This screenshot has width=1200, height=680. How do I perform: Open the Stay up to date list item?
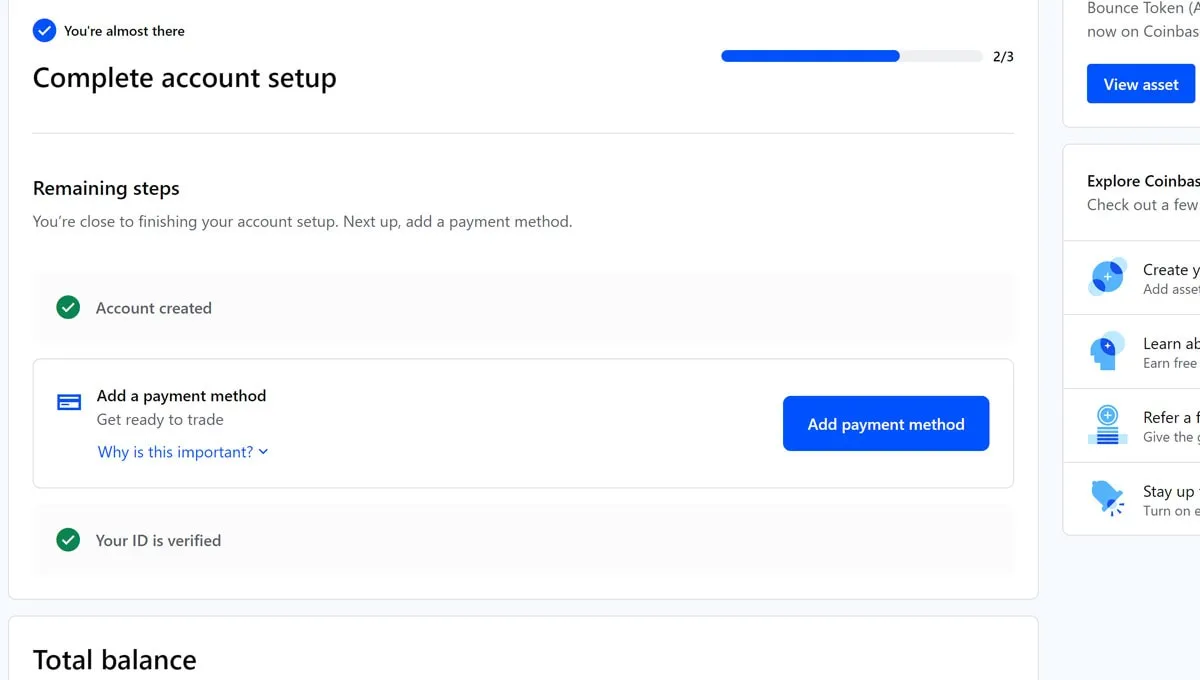coord(1132,499)
